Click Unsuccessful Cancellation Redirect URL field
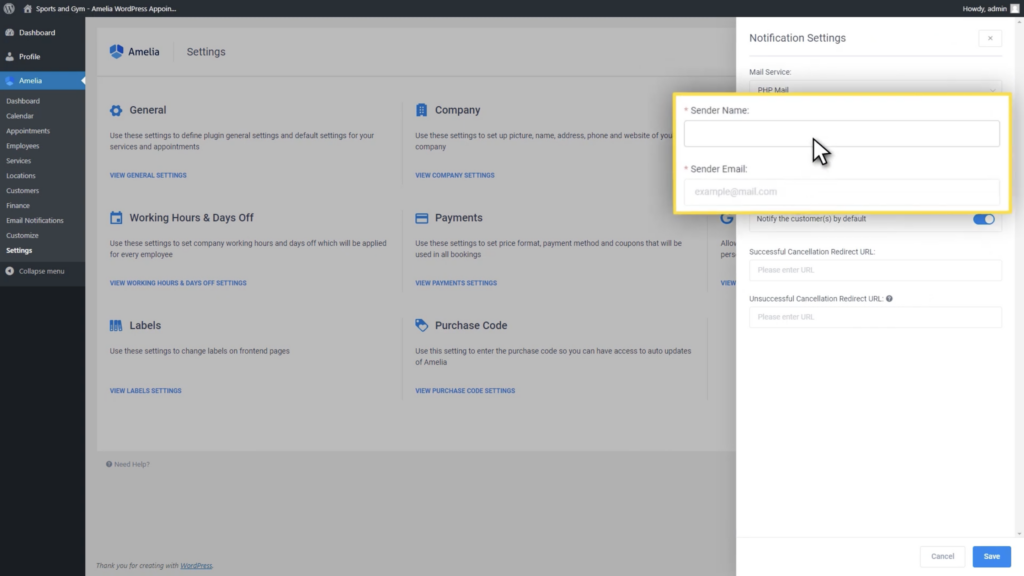 tap(875, 317)
